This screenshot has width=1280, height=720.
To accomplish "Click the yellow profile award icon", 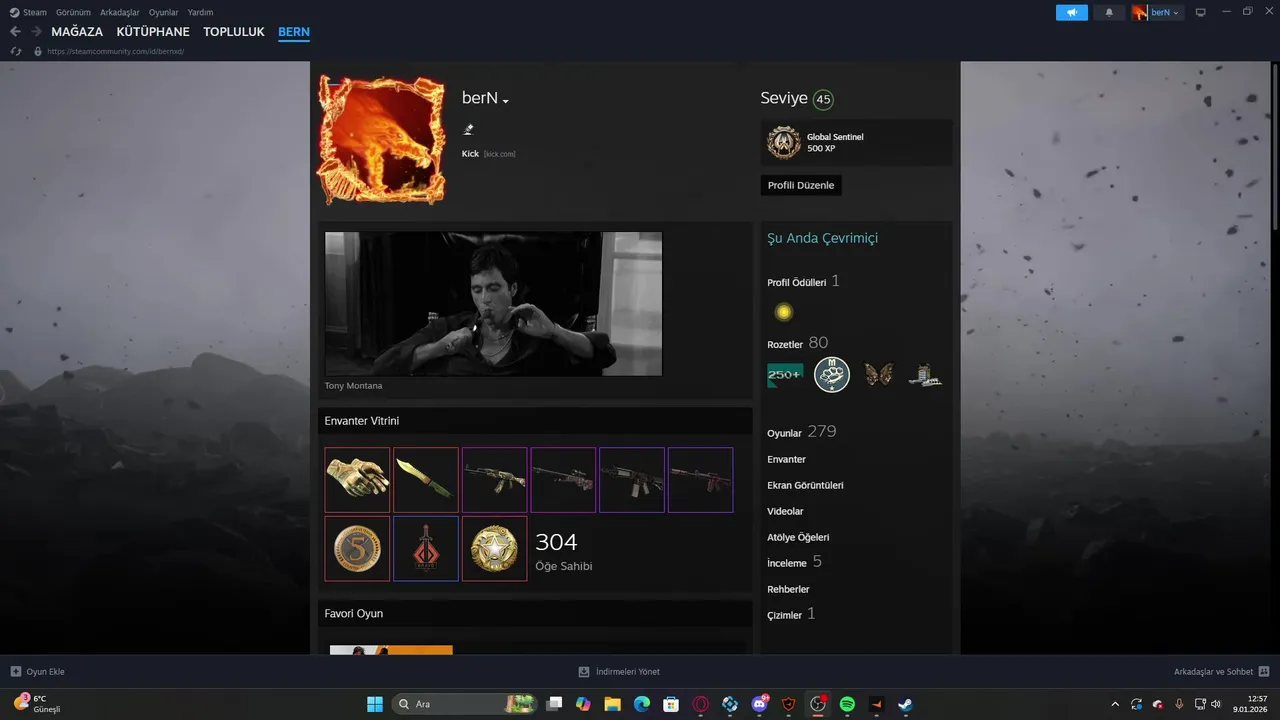I will [784, 312].
